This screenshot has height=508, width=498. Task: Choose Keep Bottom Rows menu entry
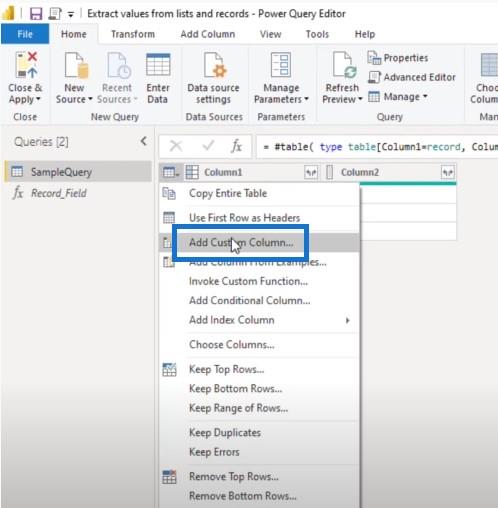click(x=260, y=389)
